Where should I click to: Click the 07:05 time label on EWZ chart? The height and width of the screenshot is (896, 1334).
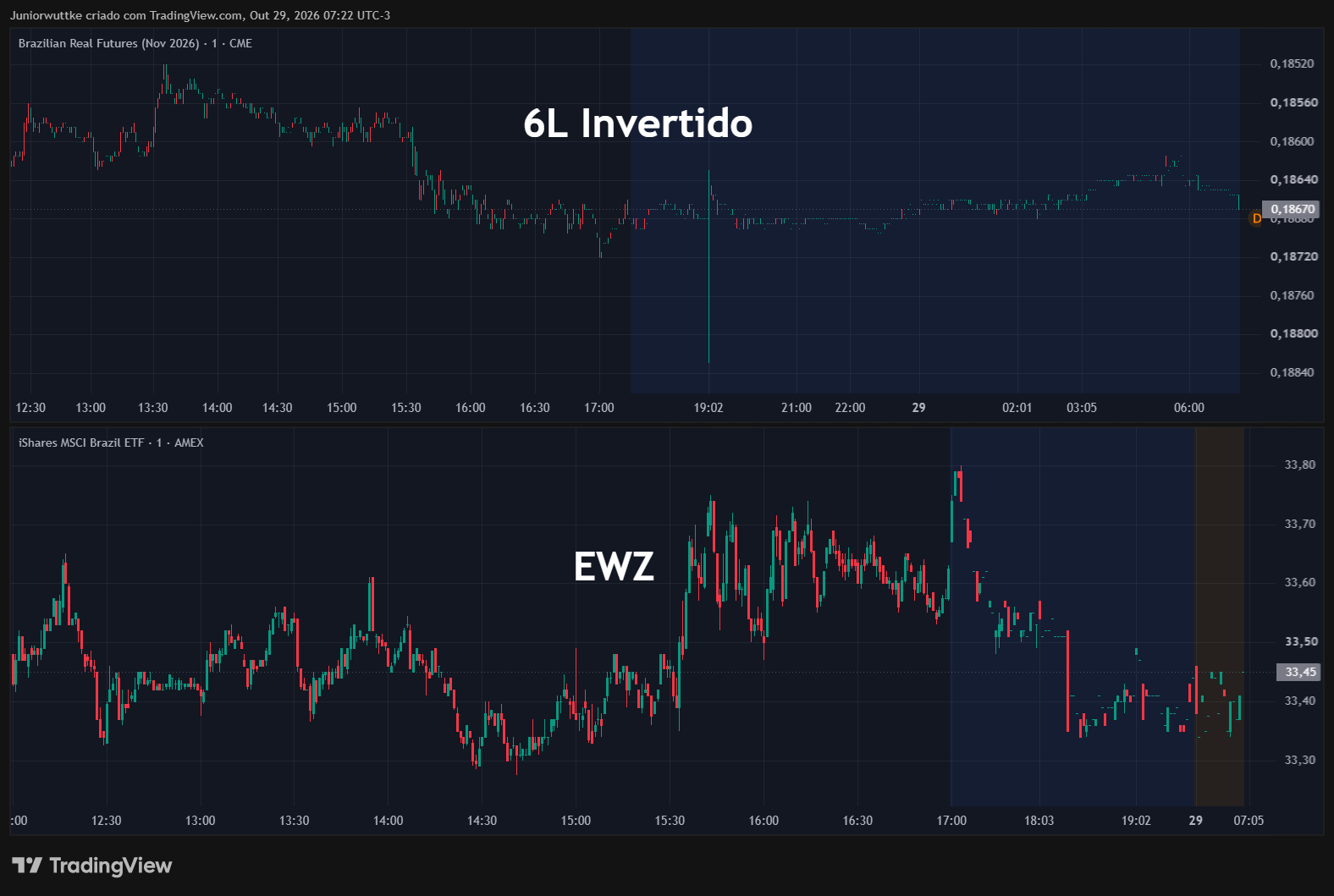click(1249, 821)
